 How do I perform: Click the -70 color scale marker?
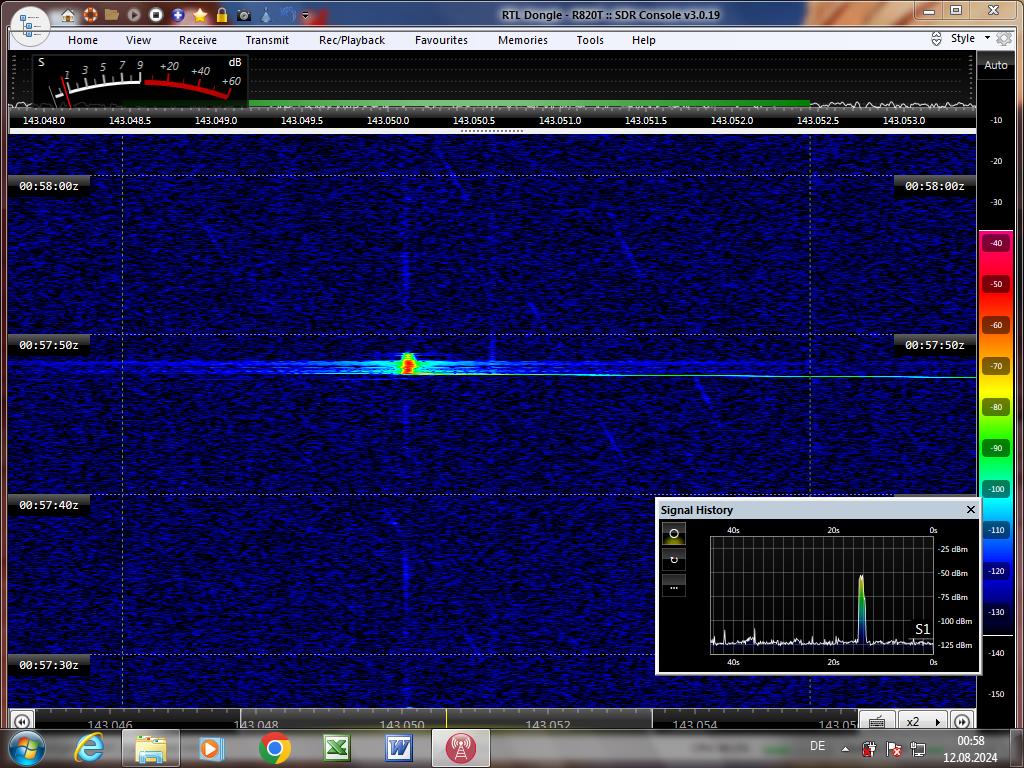coord(996,366)
